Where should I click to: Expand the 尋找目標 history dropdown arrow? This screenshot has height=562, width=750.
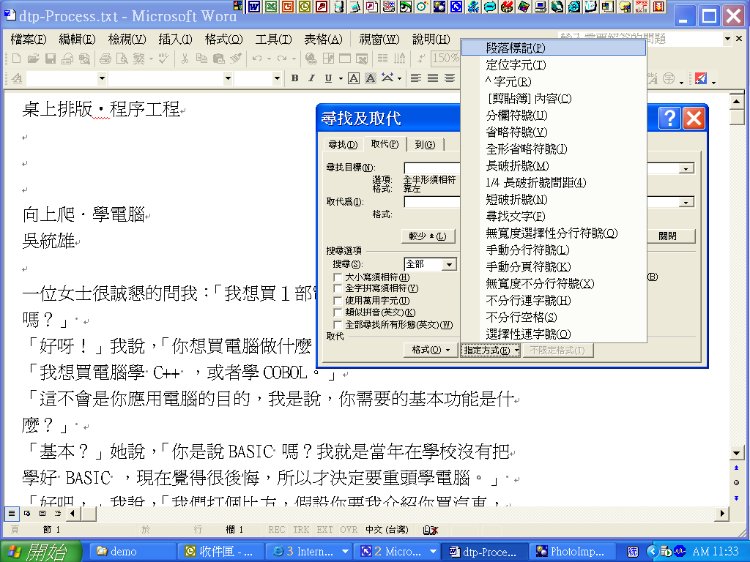tap(686, 168)
